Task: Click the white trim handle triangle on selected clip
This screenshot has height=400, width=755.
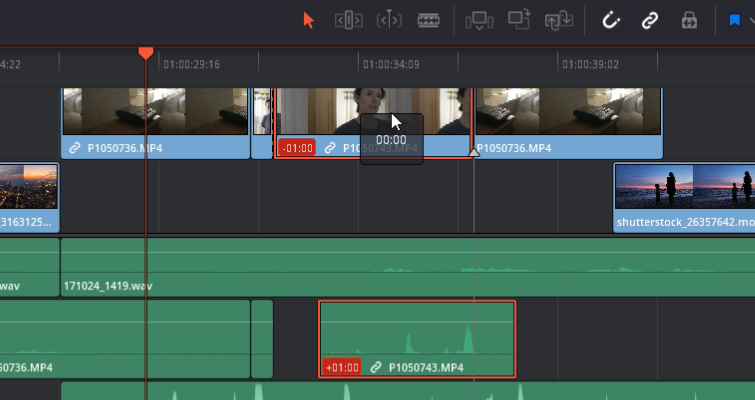Action: click(474, 153)
